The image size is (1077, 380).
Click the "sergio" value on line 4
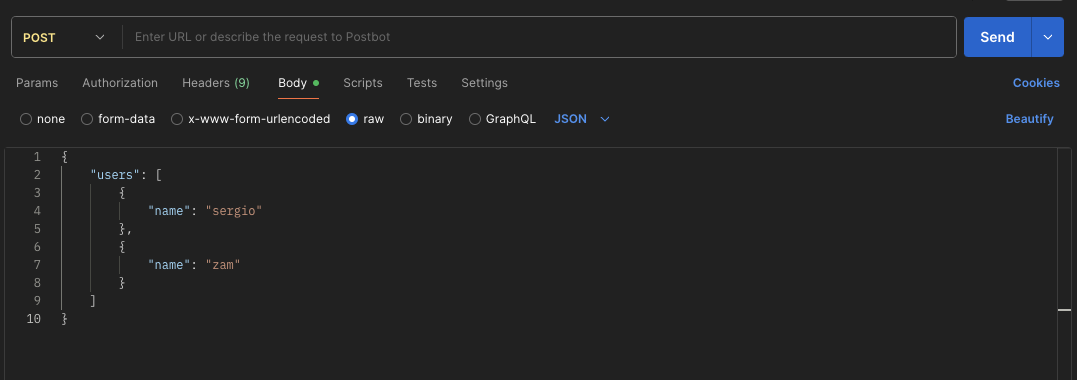point(234,212)
